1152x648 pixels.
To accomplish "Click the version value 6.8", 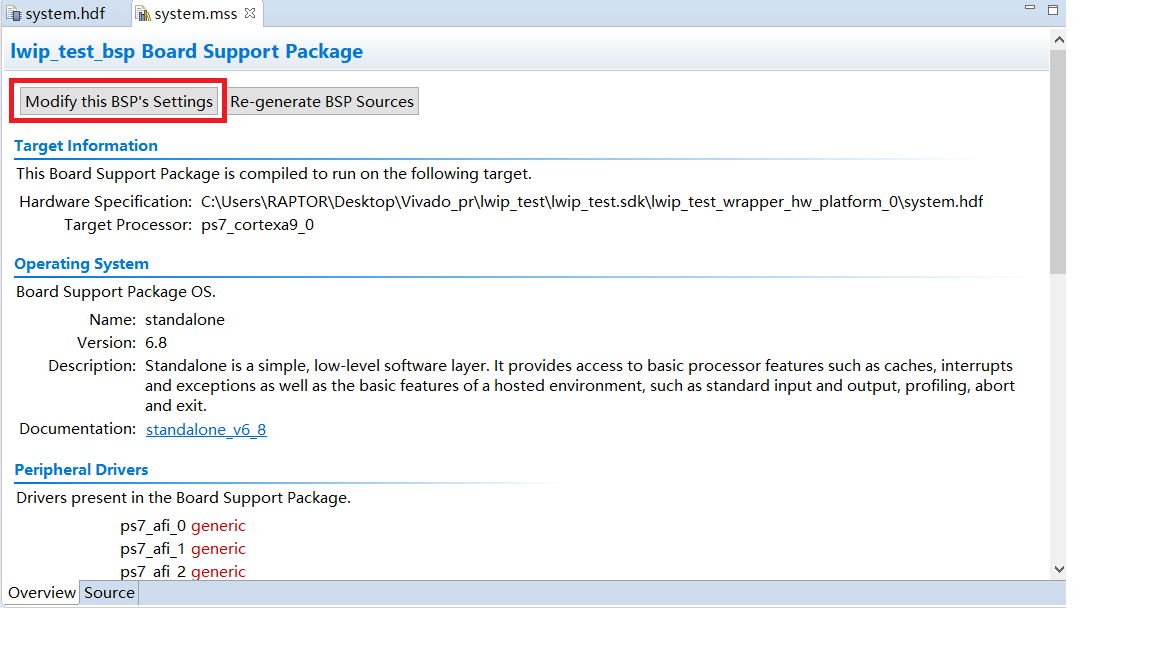I will (x=156, y=342).
